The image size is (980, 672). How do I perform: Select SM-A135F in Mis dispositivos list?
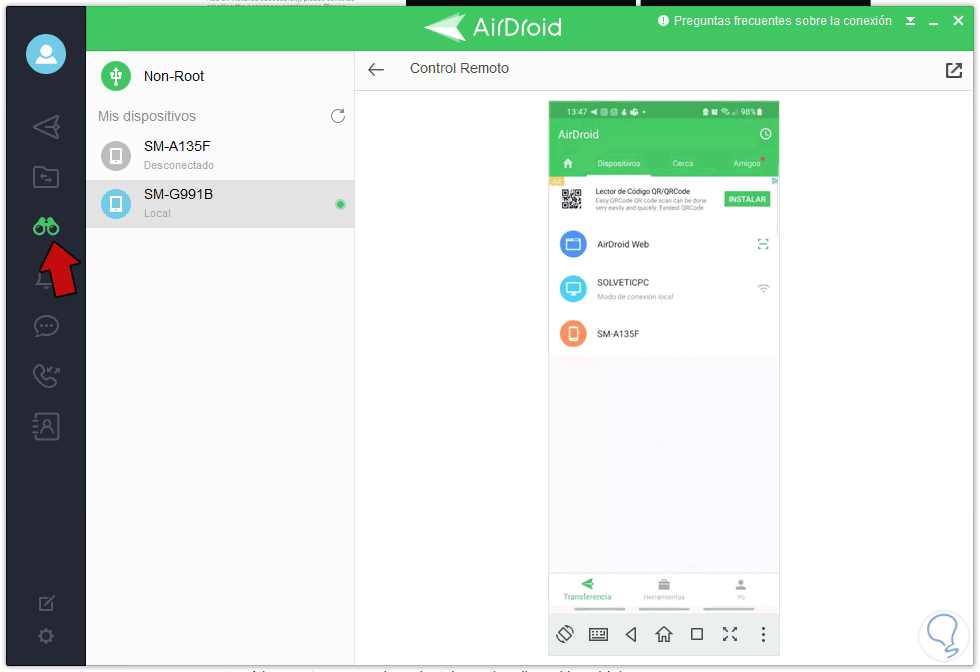pyautogui.click(x=220, y=156)
